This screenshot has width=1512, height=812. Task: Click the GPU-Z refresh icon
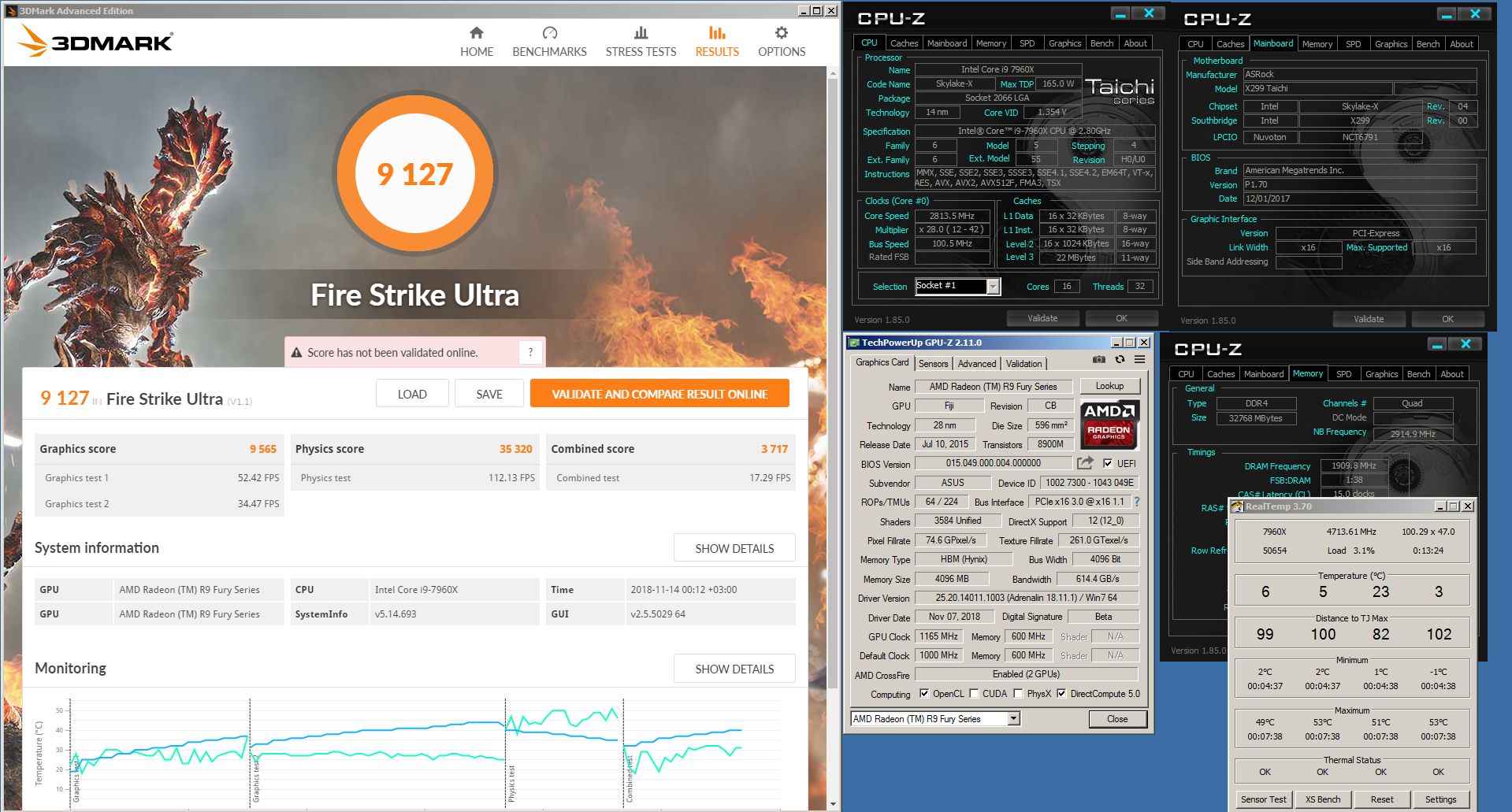coord(1120,359)
